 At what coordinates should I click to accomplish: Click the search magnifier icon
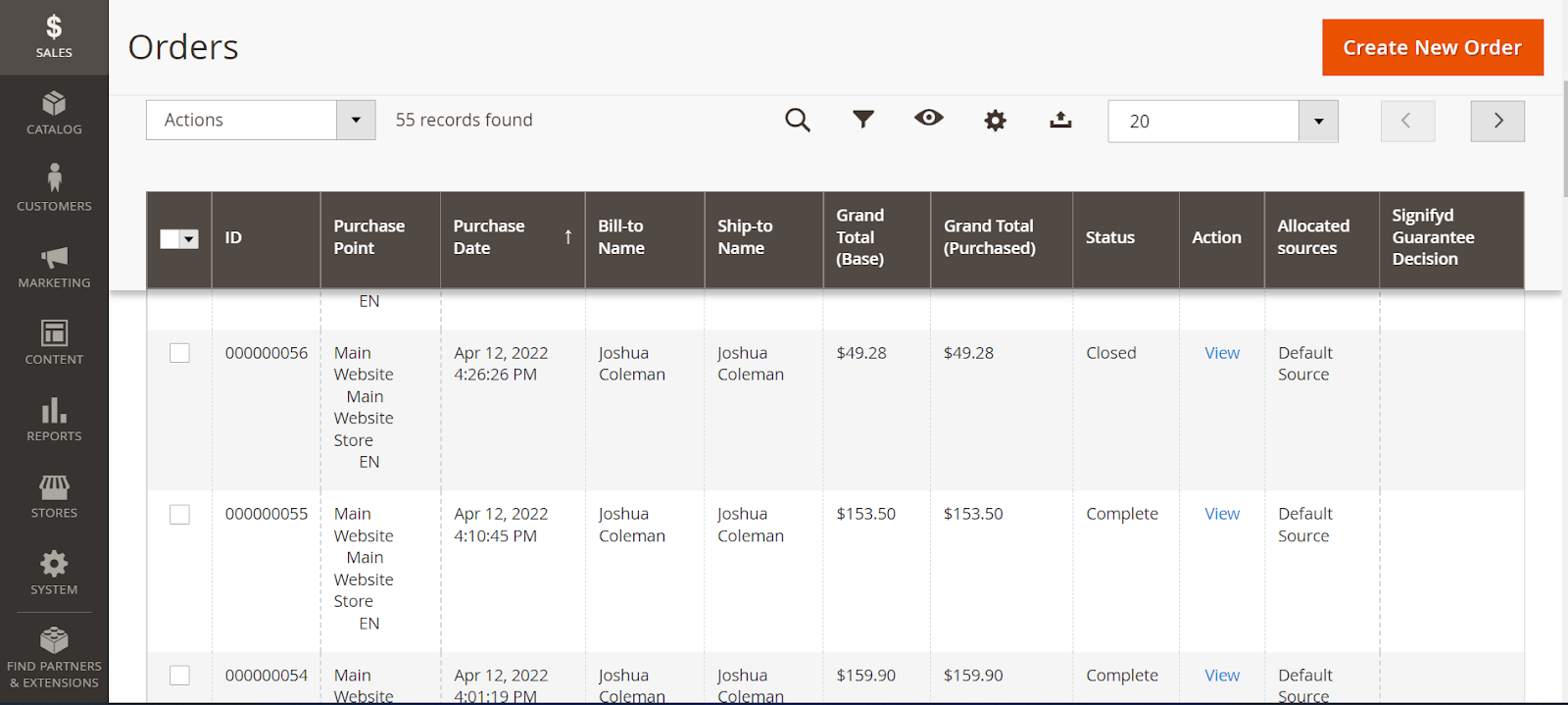798,120
